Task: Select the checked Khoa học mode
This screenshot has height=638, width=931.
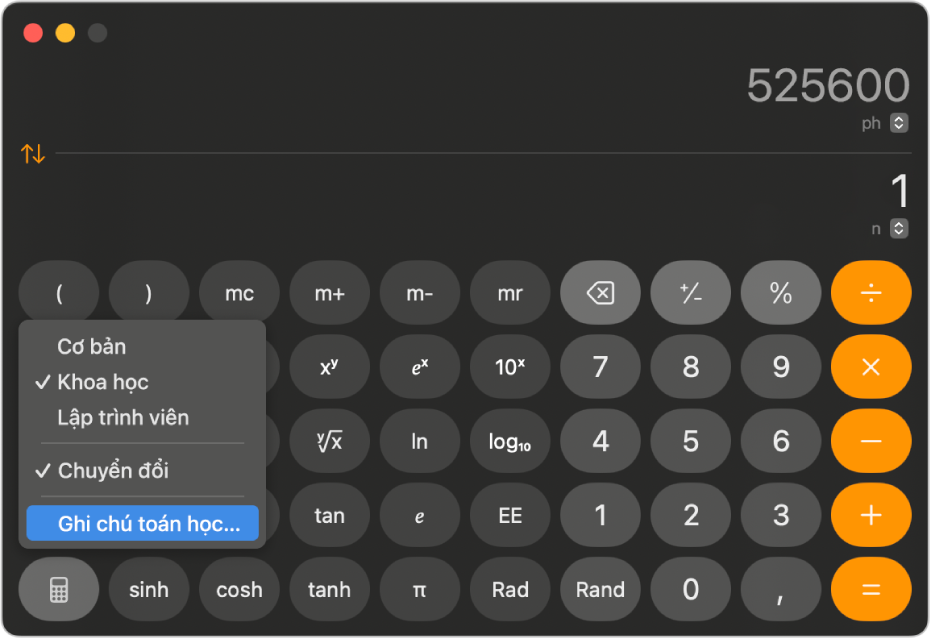Action: (102, 382)
